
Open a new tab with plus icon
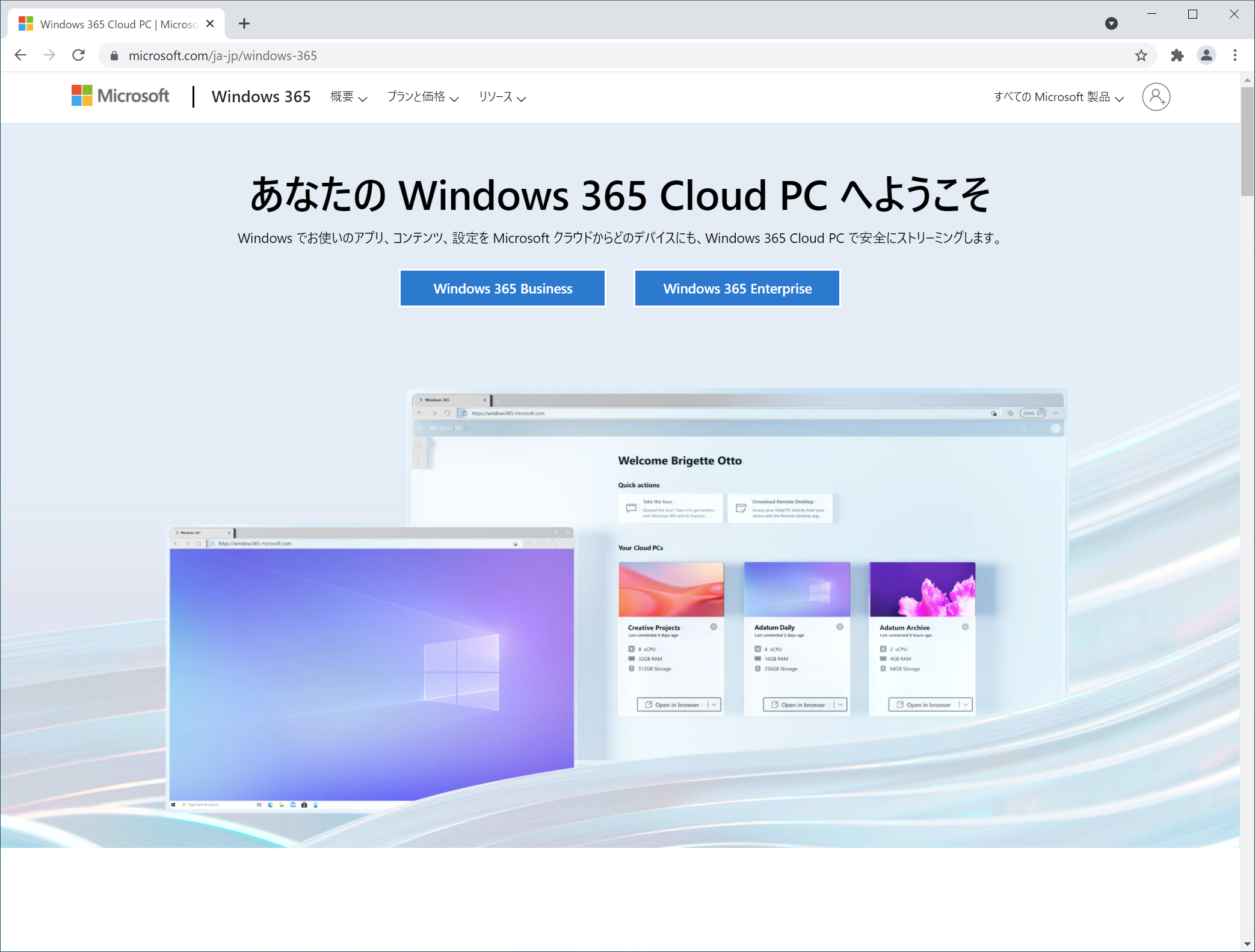click(244, 23)
